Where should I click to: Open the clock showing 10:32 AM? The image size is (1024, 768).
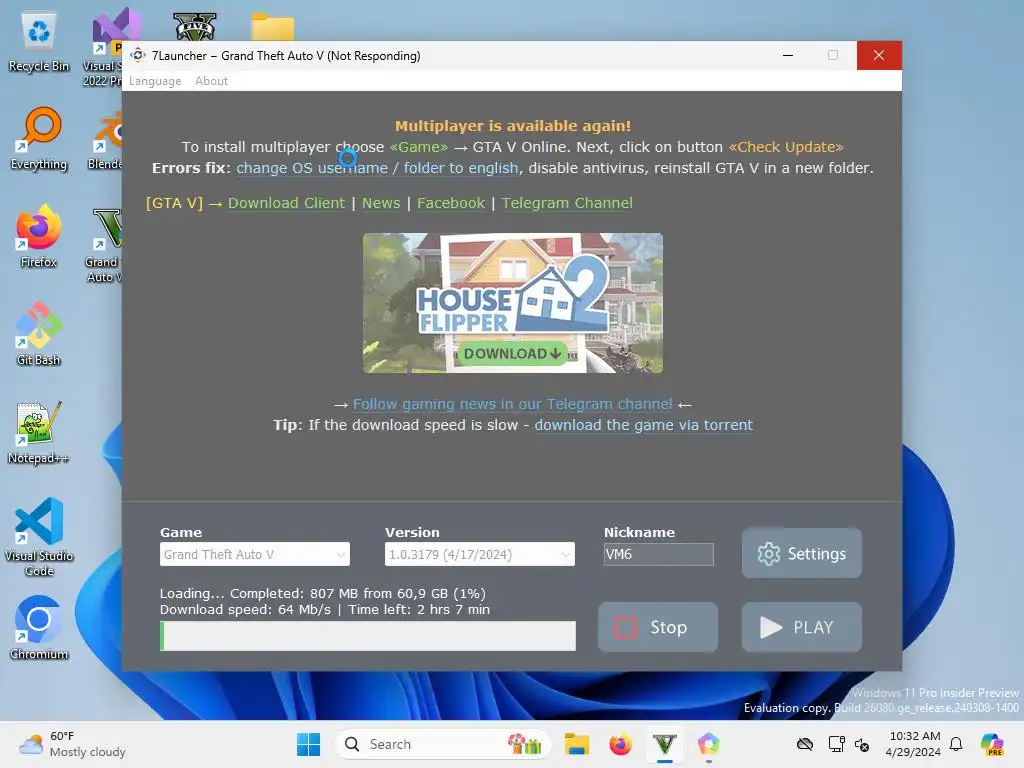914,744
